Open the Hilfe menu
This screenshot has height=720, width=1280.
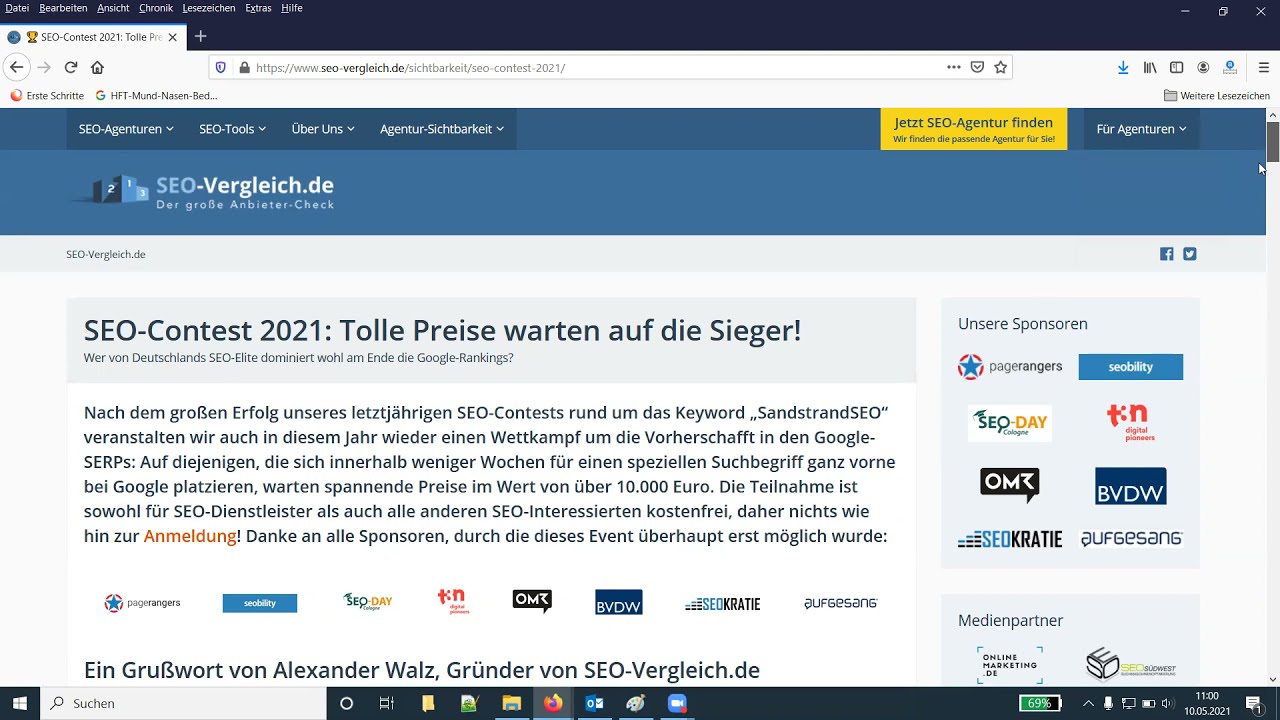coord(292,8)
